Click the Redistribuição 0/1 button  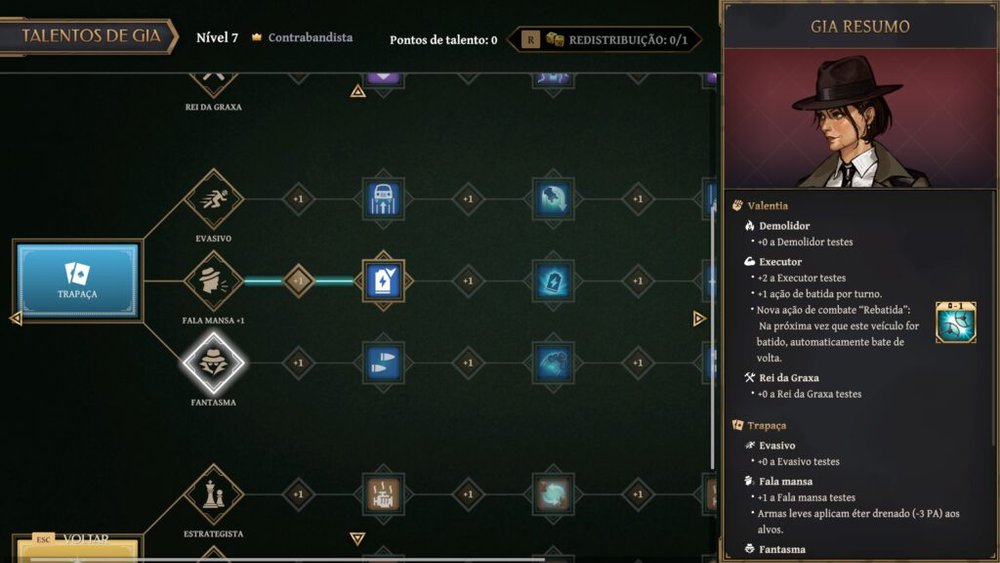click(x=603, y=40)
